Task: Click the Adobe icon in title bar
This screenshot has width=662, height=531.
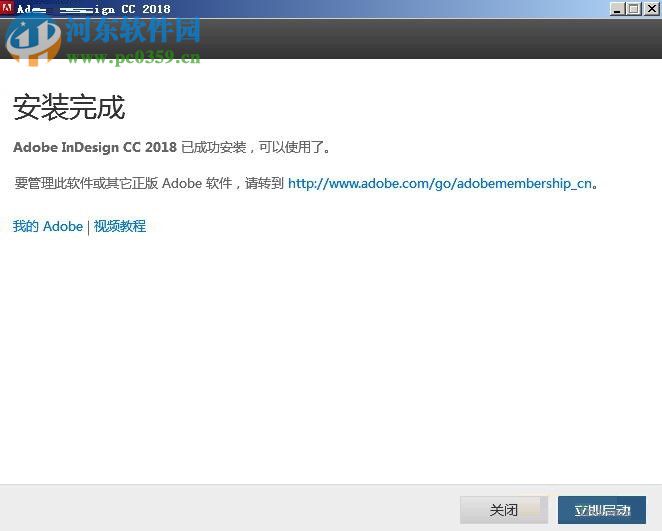Action: (7, 8)
